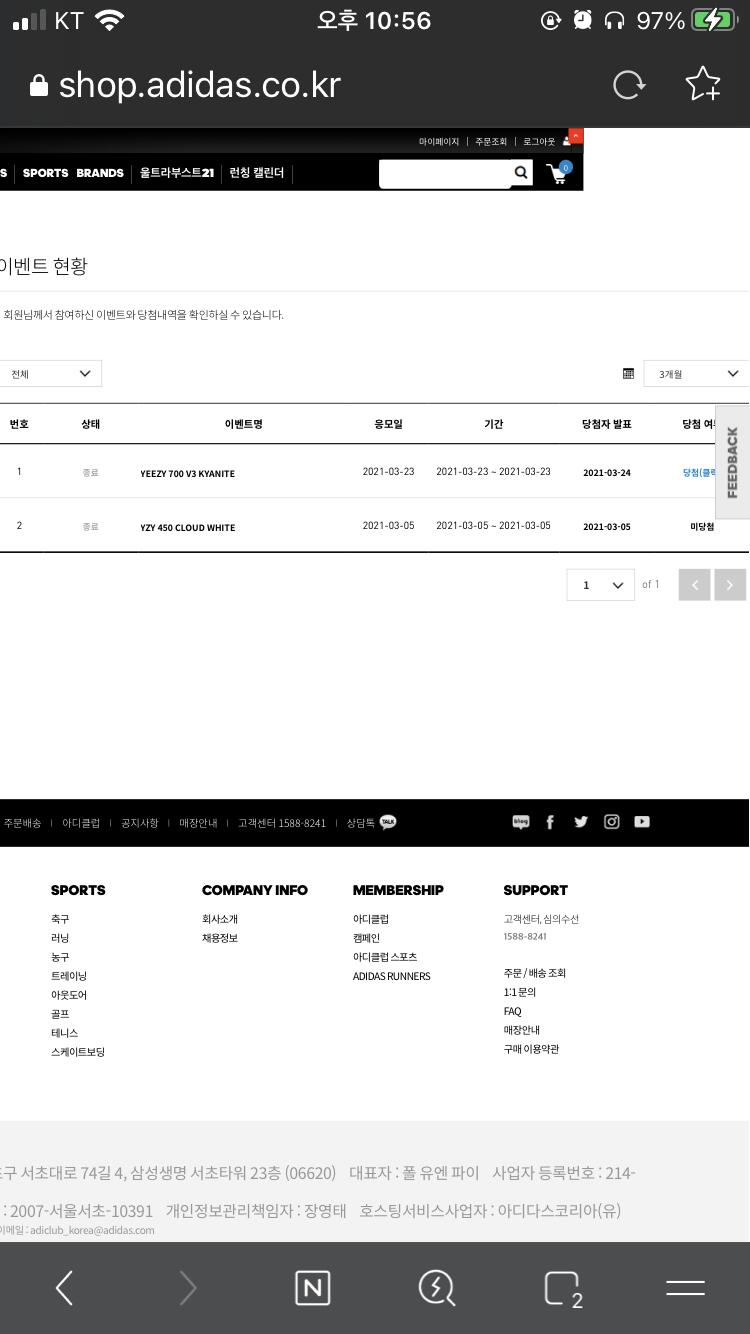Open the calendar icon beside 3개월

coord(628,374)
